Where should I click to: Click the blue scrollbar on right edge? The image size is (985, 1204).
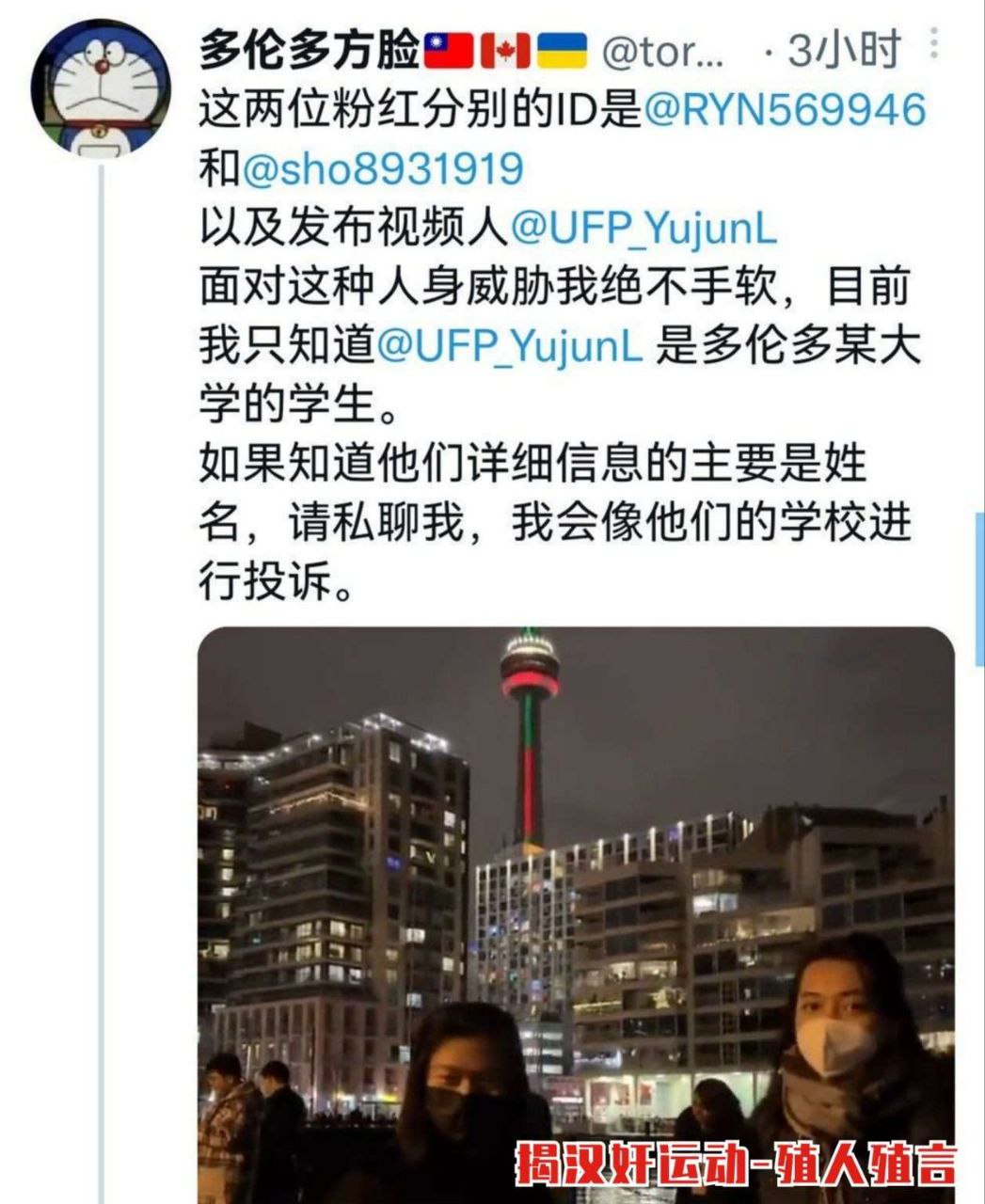979,588
